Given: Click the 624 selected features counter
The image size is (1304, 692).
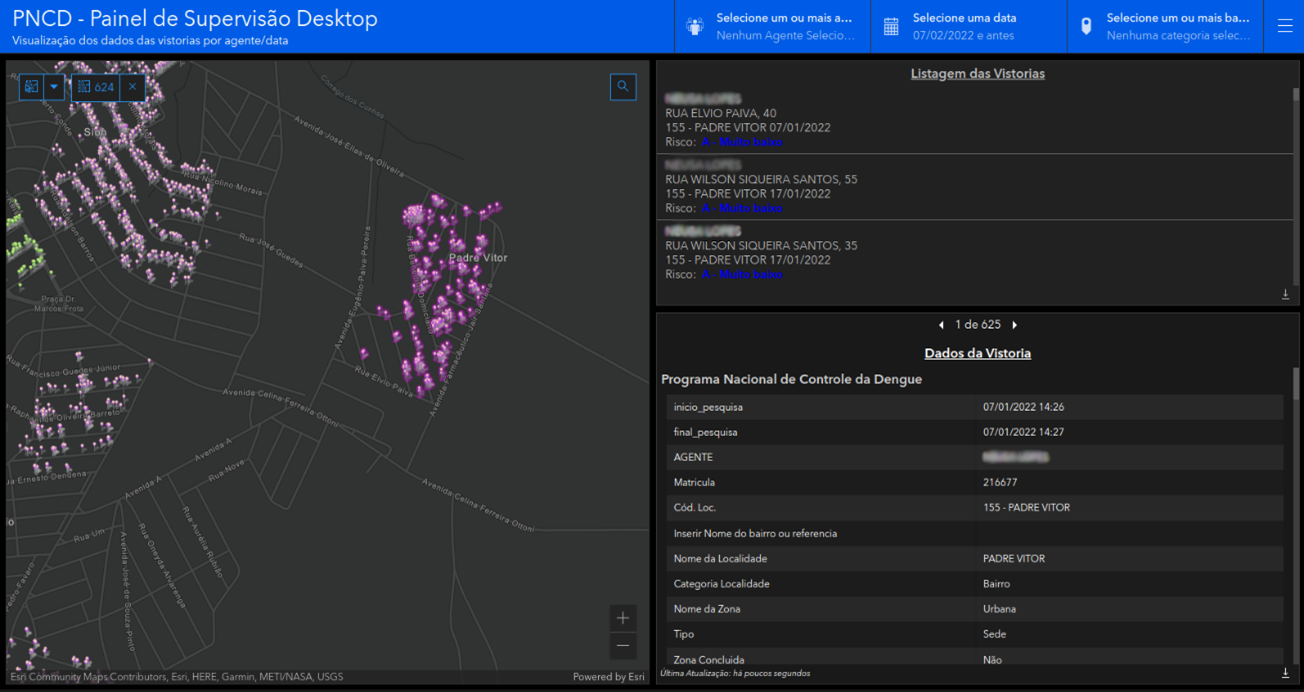Looking at the screenshot, I should point(96,87).
